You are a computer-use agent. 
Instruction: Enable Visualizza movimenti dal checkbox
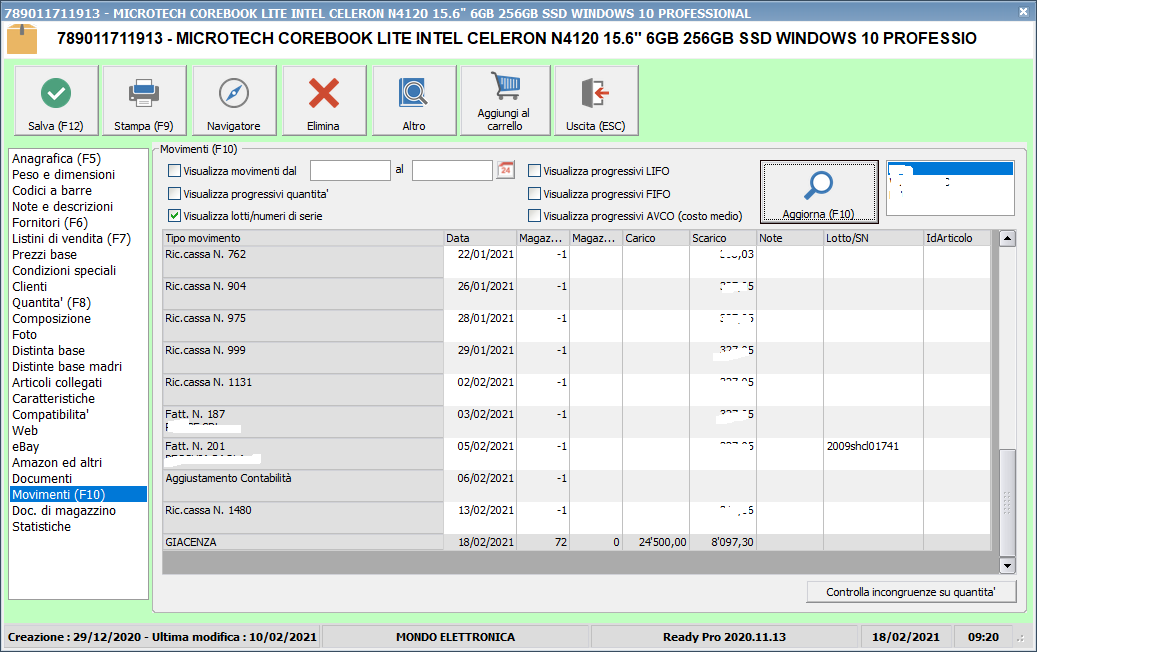pos(174,171)
